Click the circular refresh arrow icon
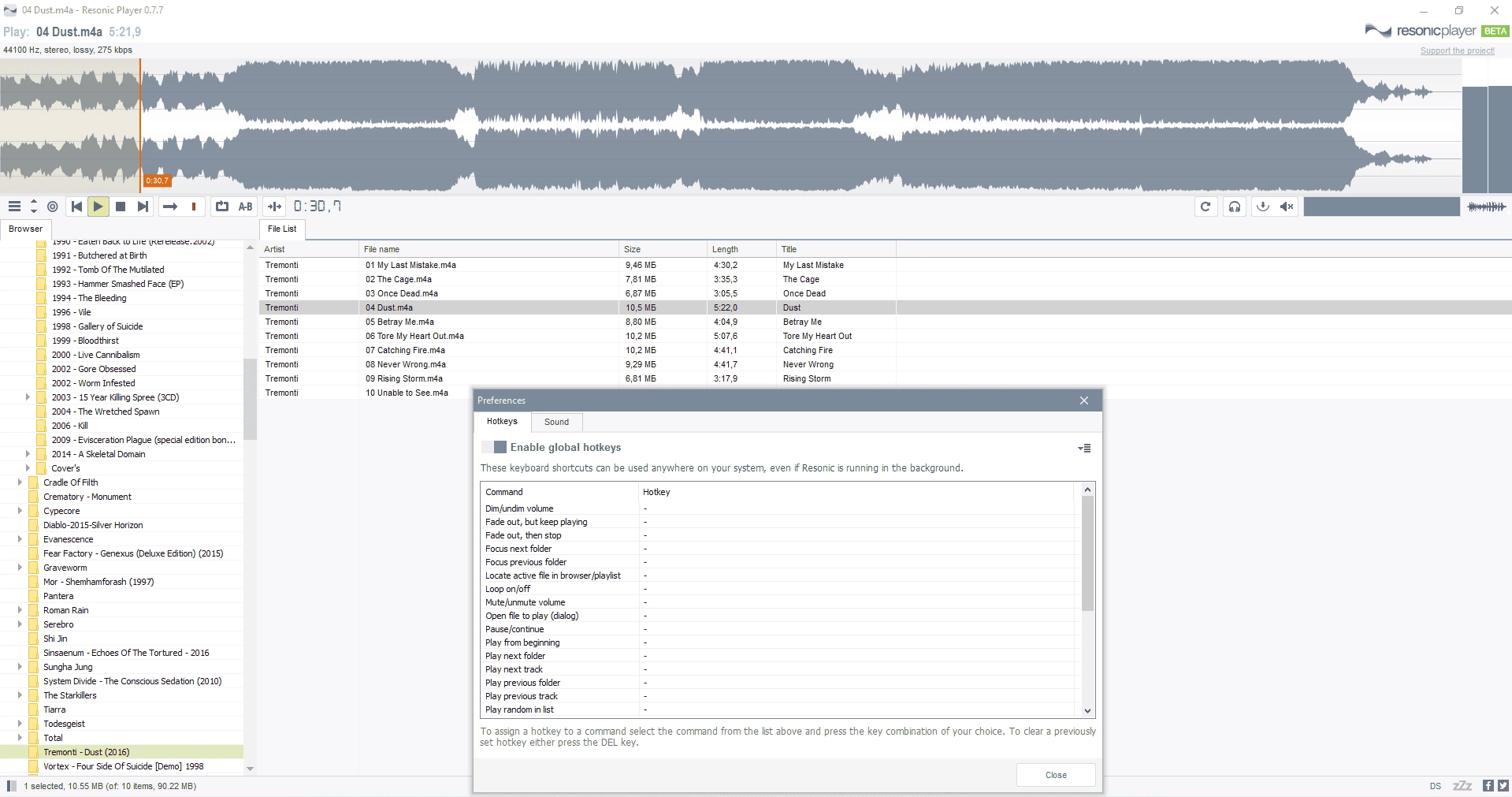Screen dimensions: 1512x797 coord(1206,207)
